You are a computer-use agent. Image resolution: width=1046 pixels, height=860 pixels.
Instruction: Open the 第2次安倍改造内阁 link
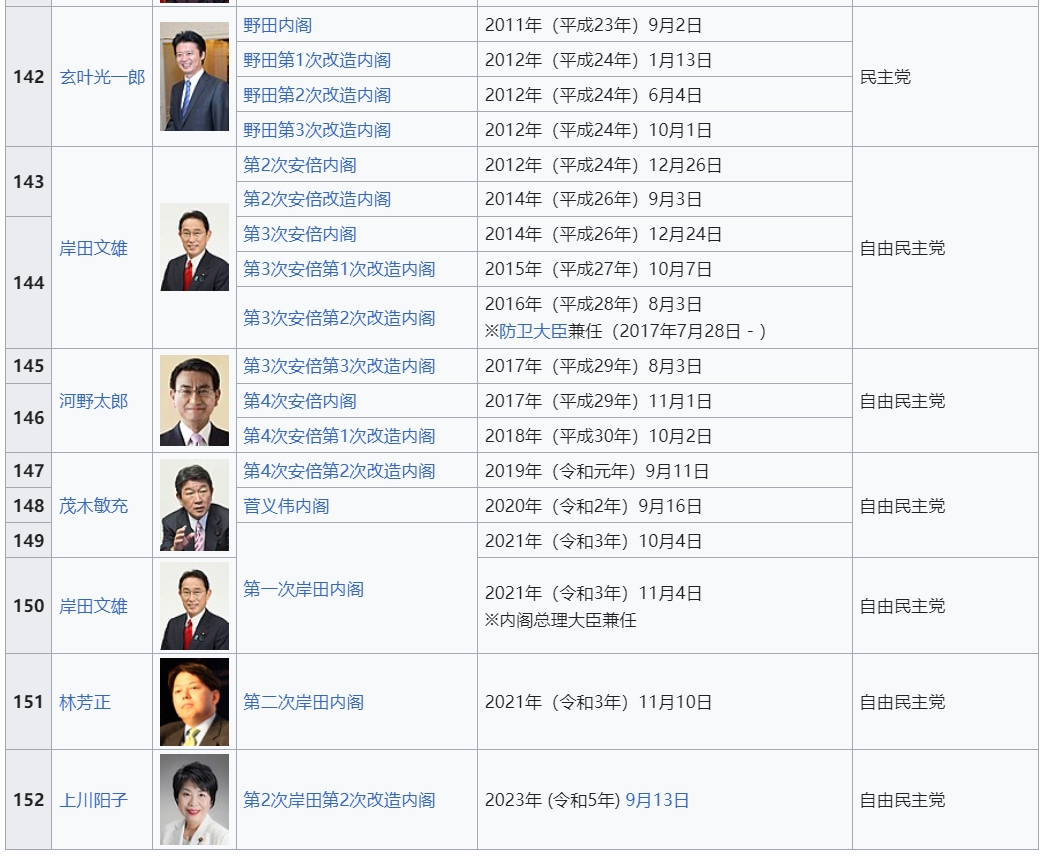click(x=317, y=199)
